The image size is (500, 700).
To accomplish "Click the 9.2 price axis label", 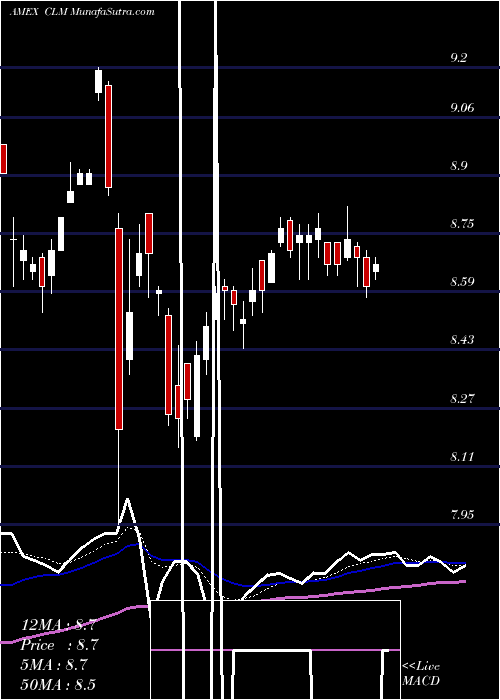I will 458,58.
